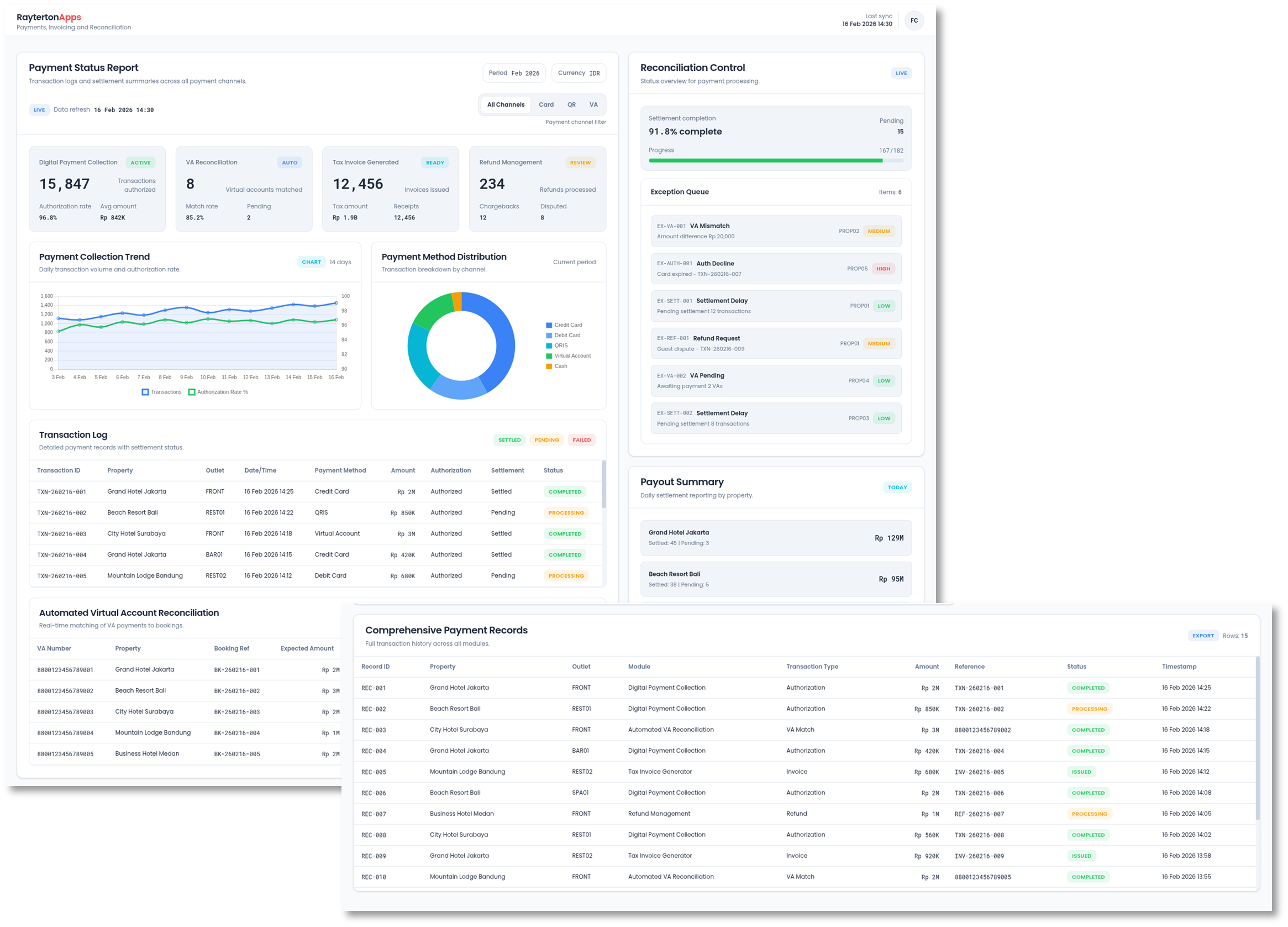Switch to the VA payment channel tab
Screen dimensions: 1288x927
click(593, 104)
